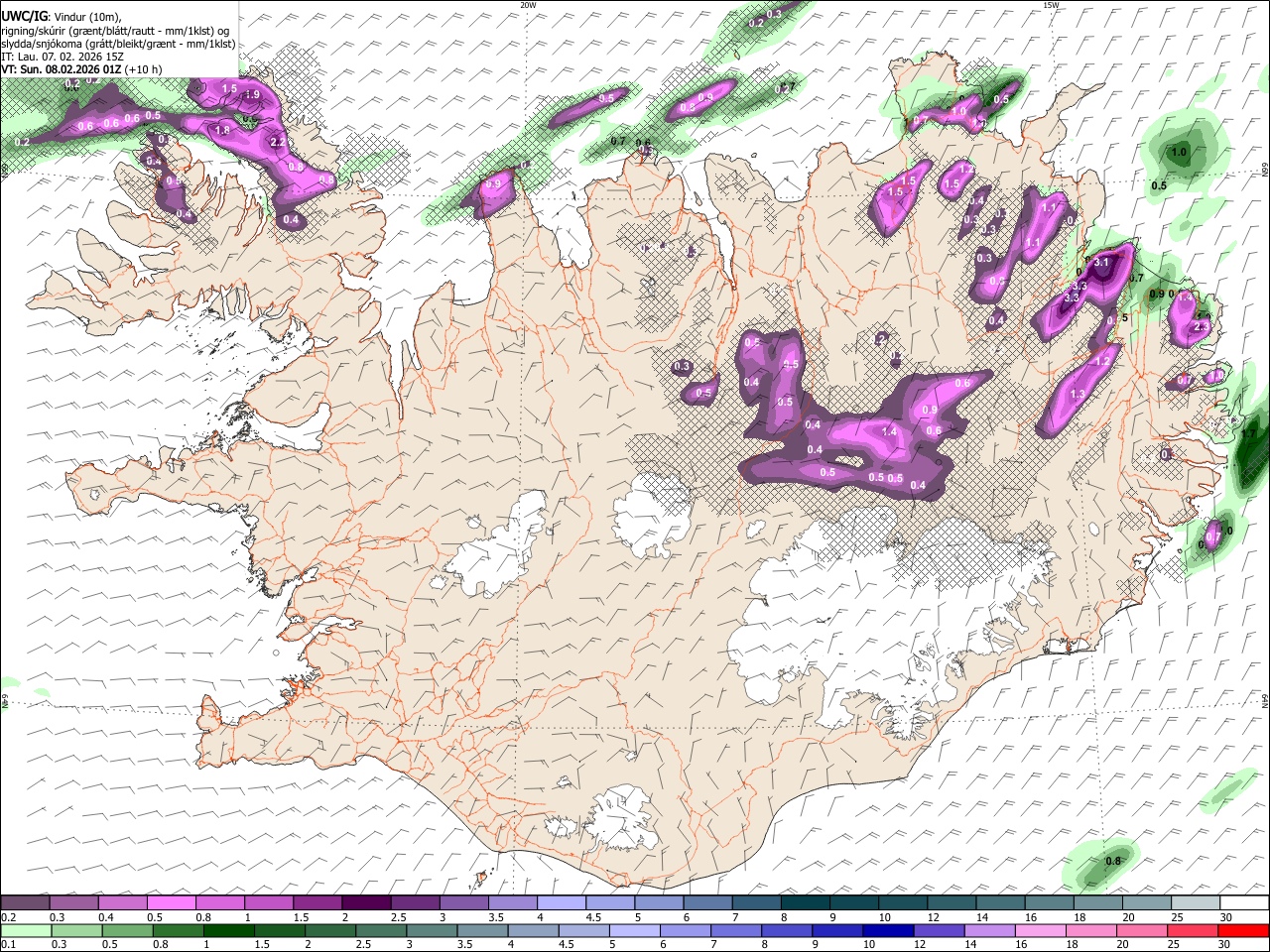This screenshot has width=1270, height=952.
Task: Click the 'slydda/snjókoma' legend description line
Action: coord(118,43)
